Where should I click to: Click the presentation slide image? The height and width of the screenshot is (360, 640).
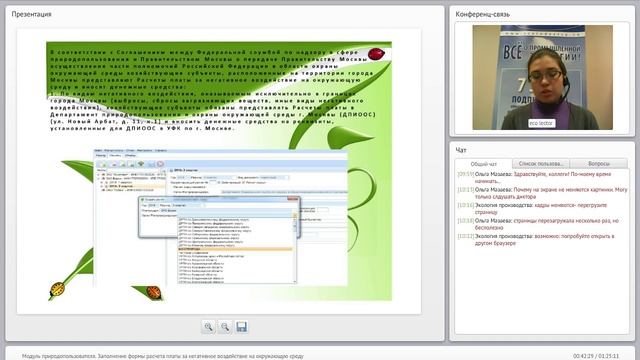(219, 171)
